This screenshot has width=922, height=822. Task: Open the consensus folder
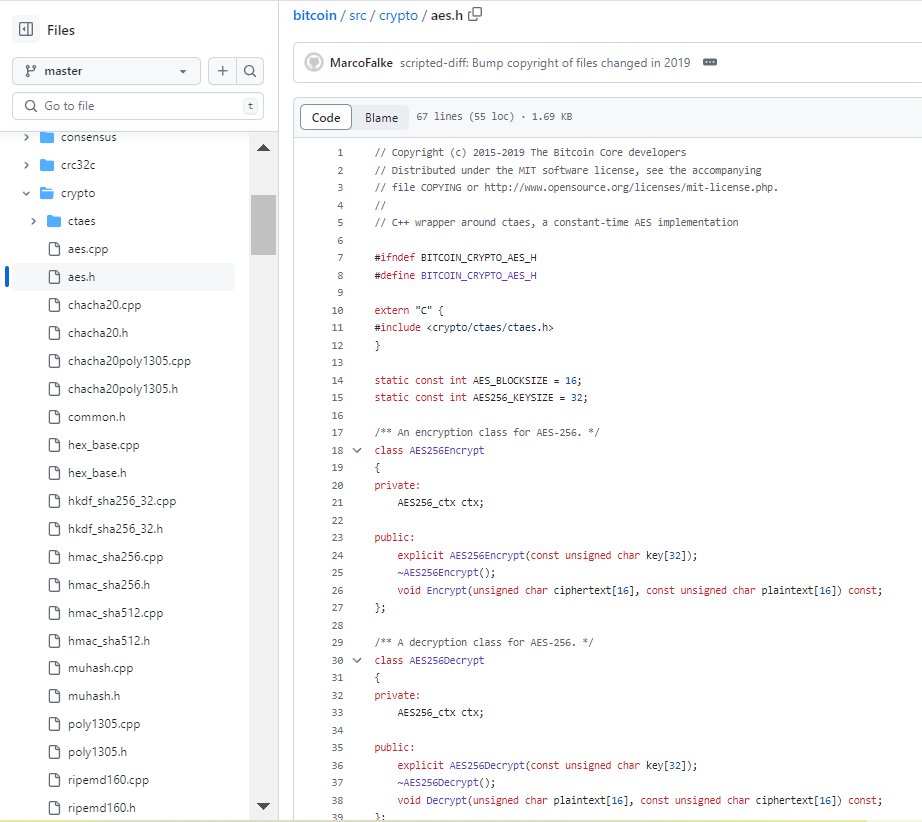click(x=88, y=137)
